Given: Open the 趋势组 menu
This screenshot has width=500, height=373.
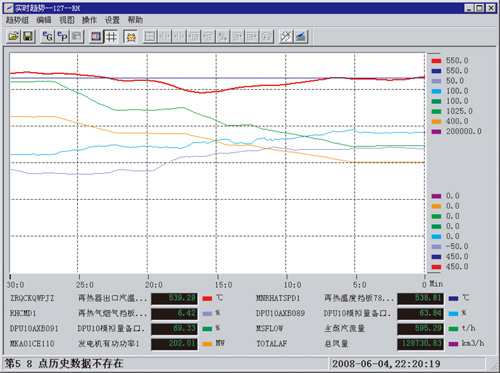Looking at the screenshot, I should [x=17, y=20].
